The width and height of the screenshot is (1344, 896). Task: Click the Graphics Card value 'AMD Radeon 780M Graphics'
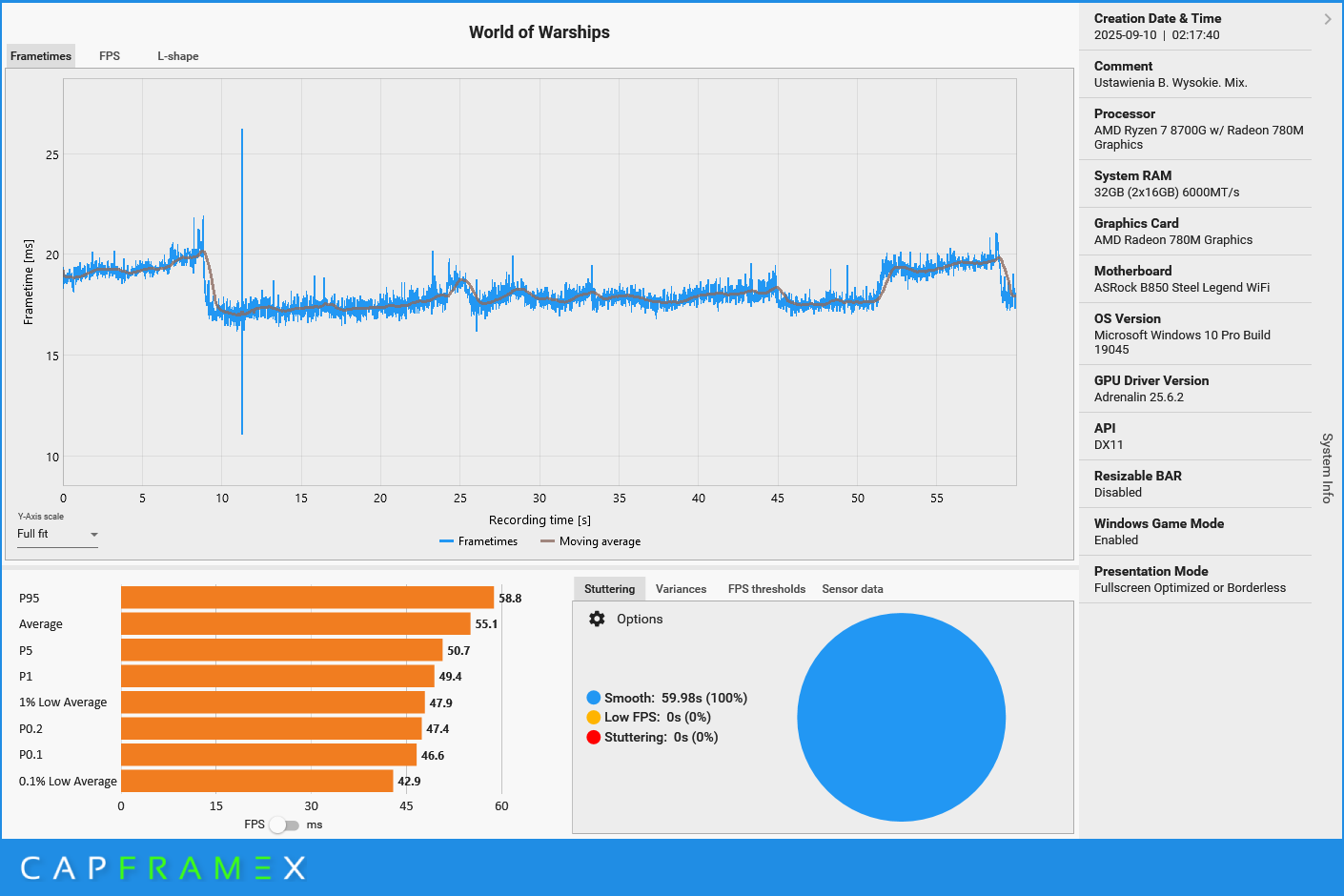1173,240
